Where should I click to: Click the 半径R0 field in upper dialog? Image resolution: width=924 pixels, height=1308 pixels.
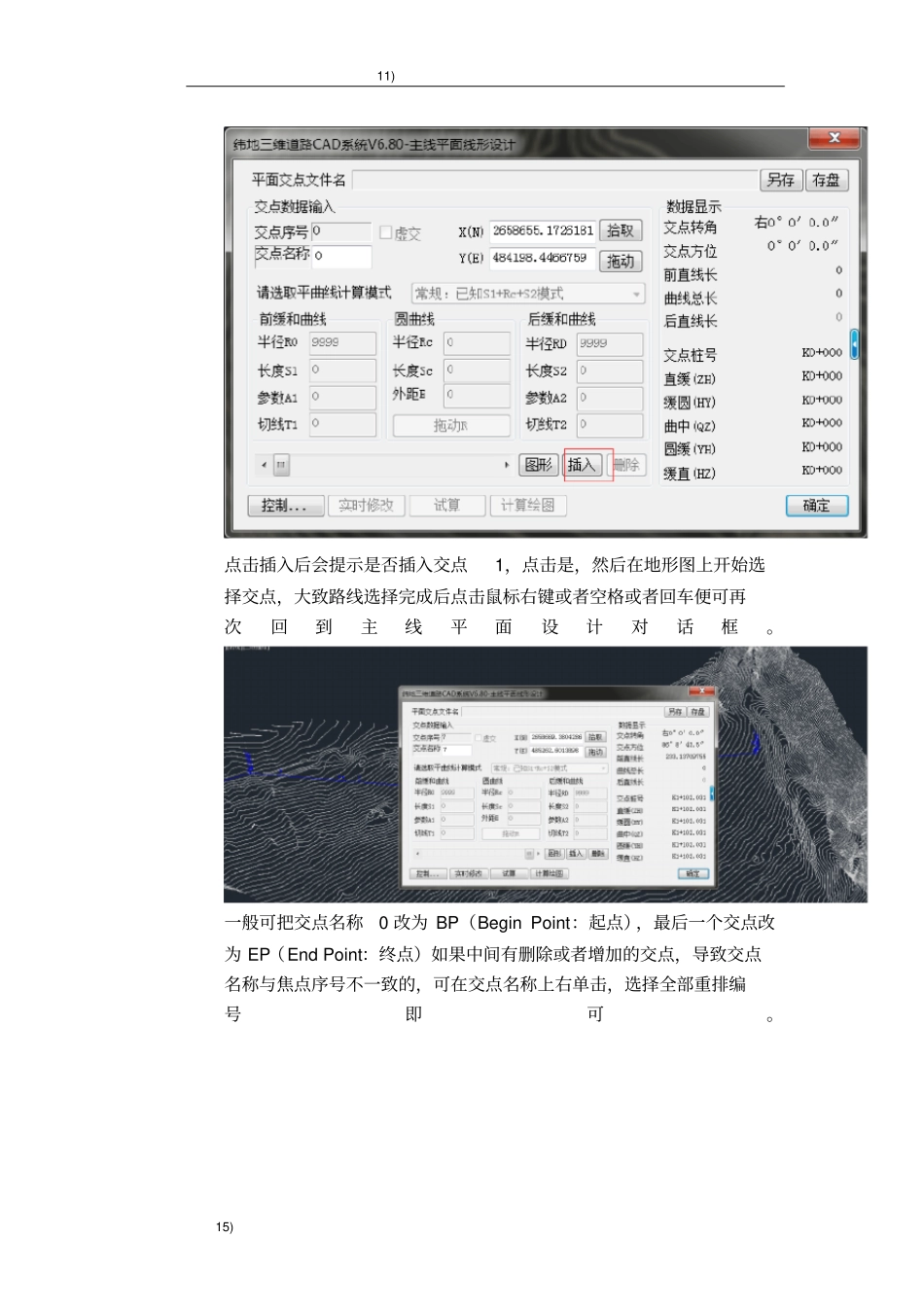coord(342,343)
